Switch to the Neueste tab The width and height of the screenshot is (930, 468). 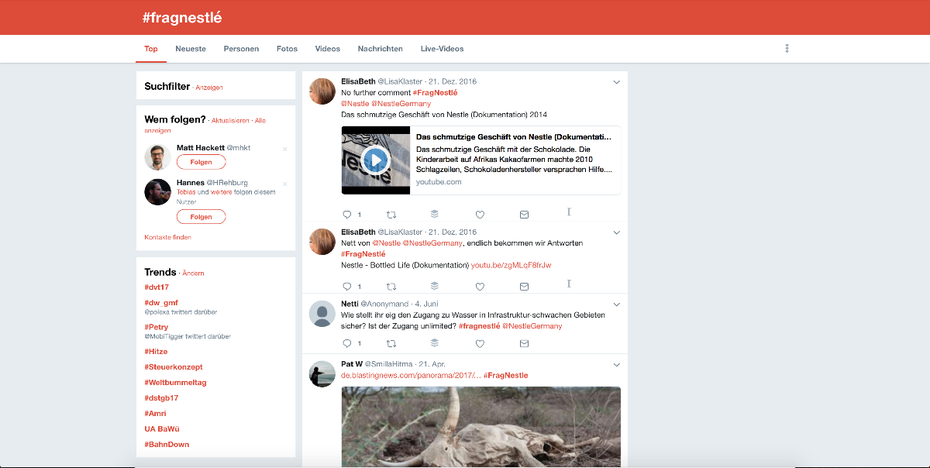coord(190,49)
